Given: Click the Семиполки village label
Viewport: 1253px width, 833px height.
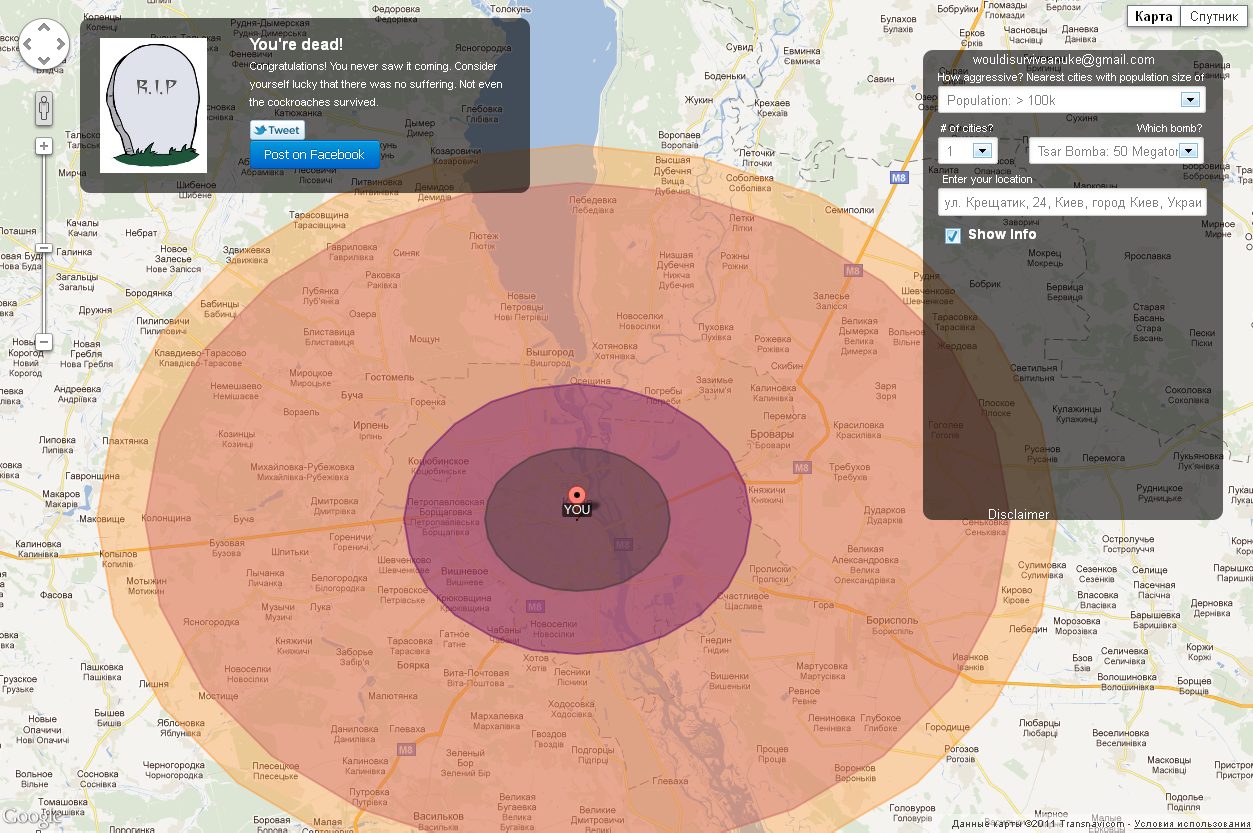Looking at the screenshot, I should coord(850,210).
